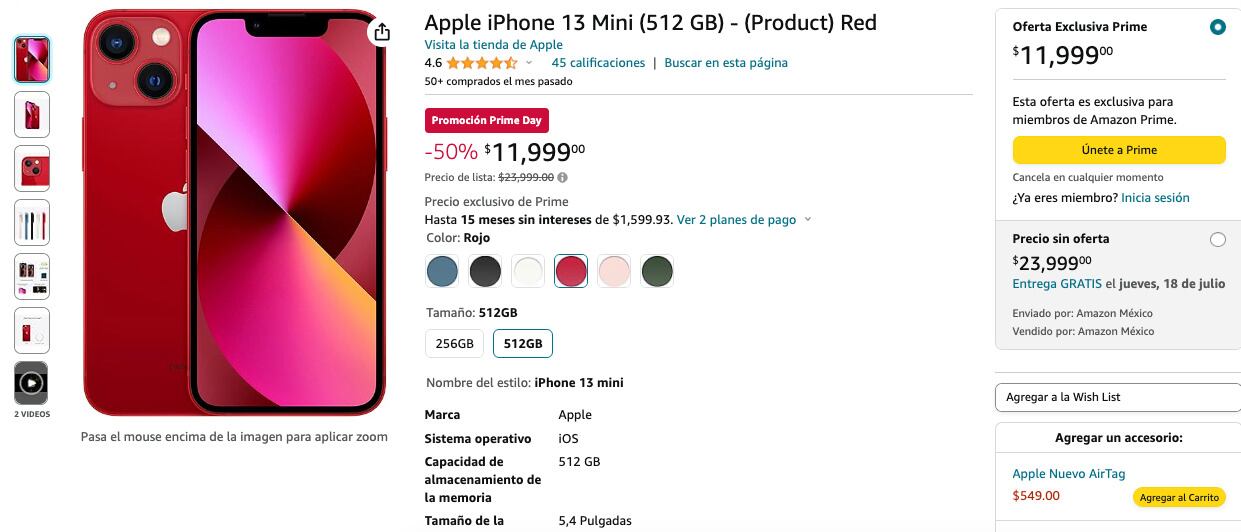Click the share icon on product image
1241x532 pixels.
(x=381, y=32)
